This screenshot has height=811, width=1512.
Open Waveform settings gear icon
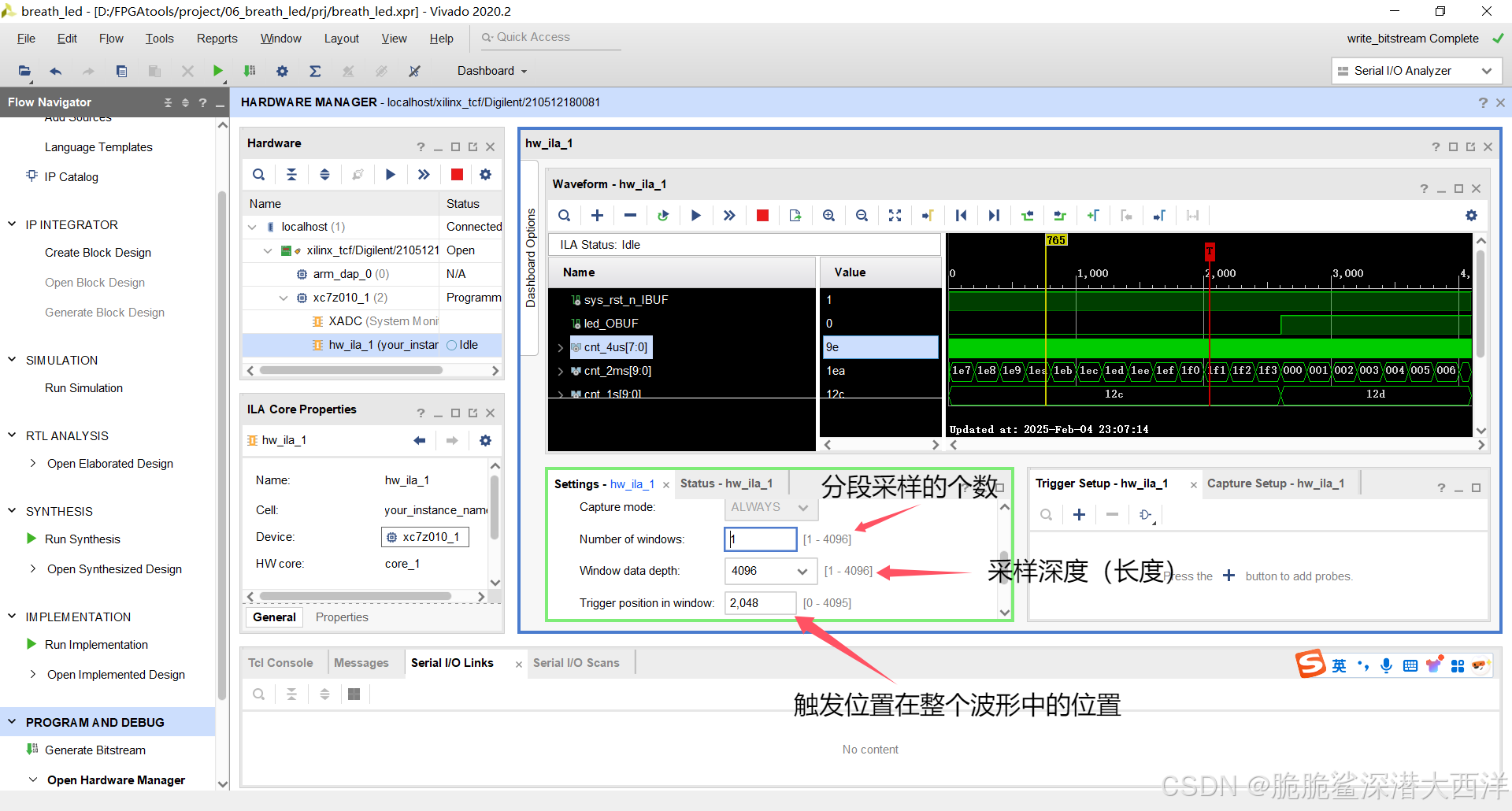tap(1471, 216)
